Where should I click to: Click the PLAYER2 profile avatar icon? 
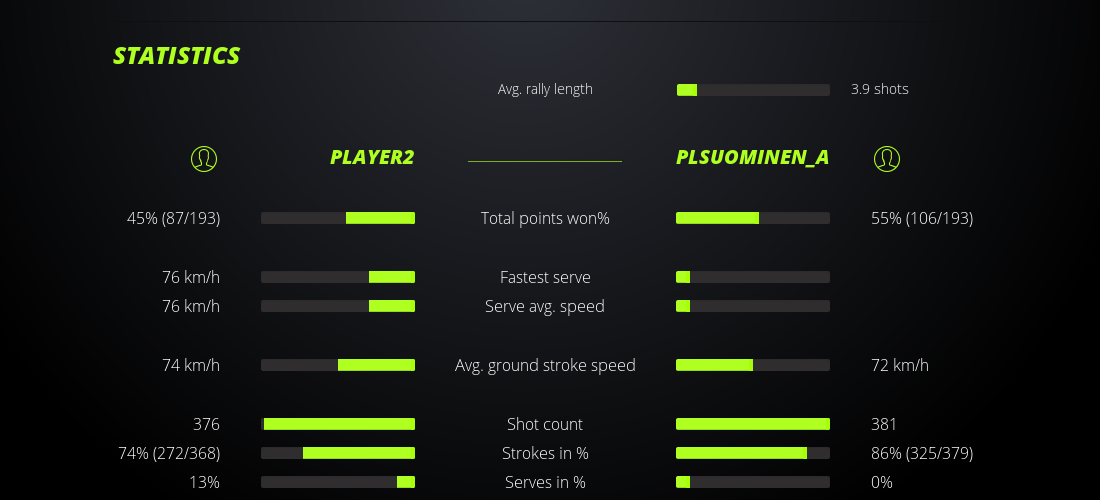(203, 158)
